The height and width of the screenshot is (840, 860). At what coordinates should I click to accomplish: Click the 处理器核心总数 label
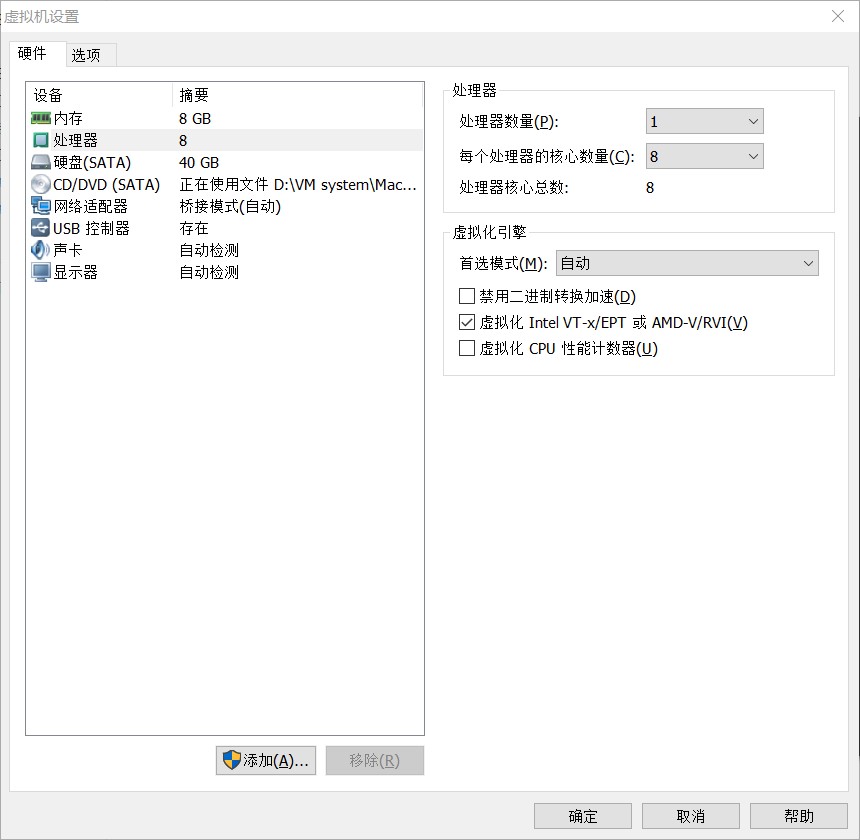[x=514, y=188]
